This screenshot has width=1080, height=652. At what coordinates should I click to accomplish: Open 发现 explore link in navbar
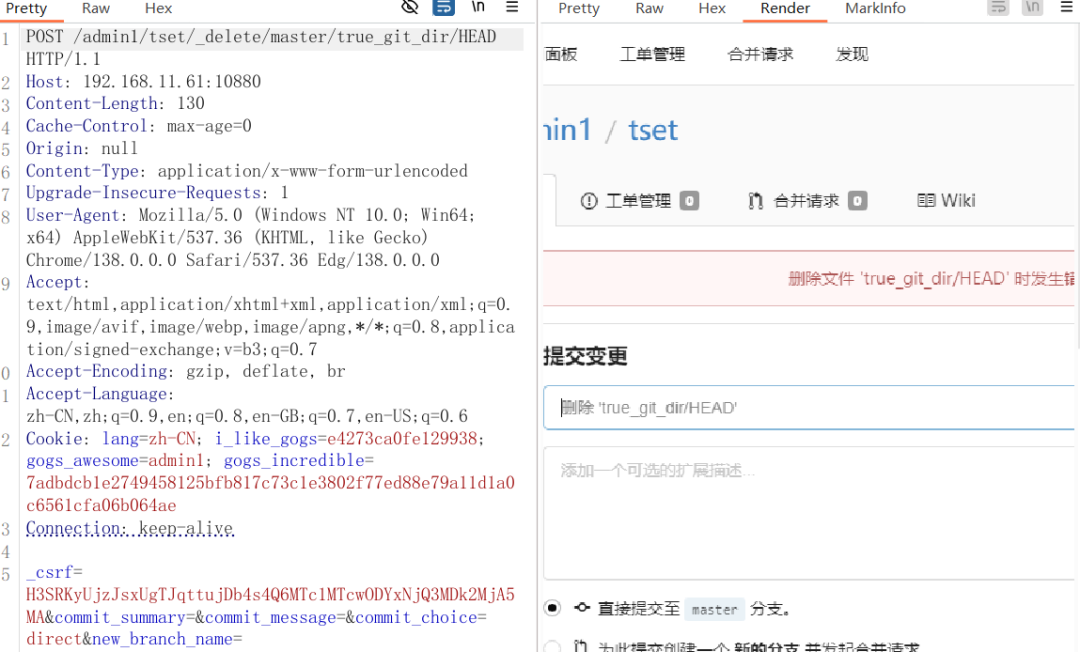coord(852,54)
